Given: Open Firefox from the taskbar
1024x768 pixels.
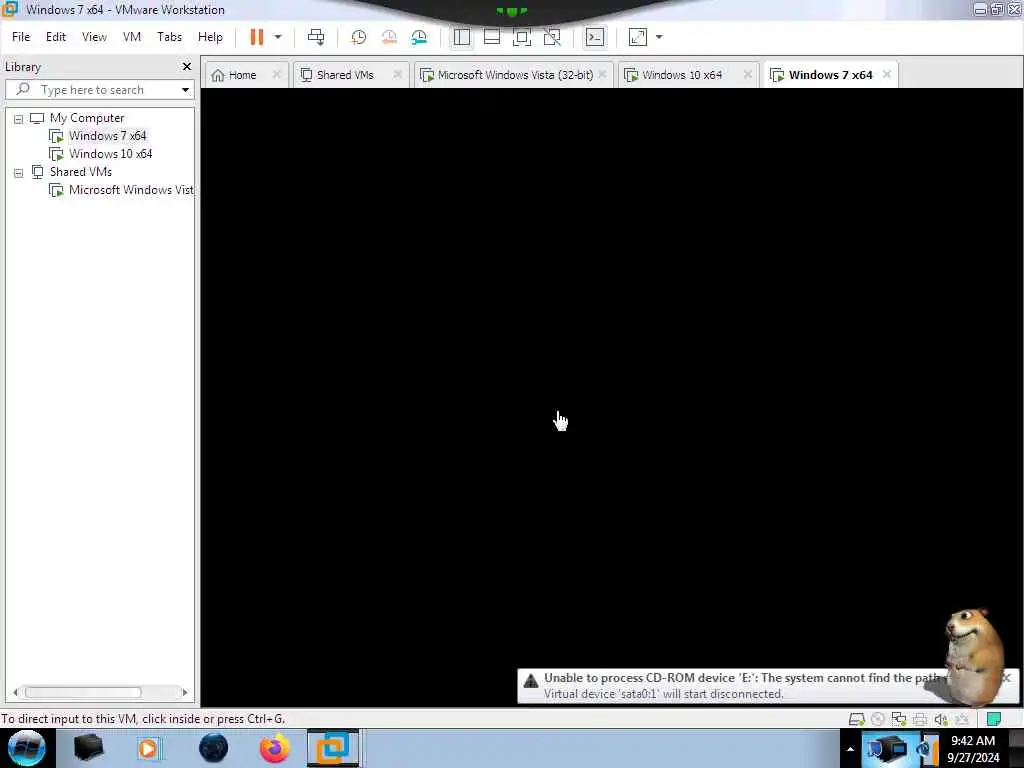Looking at the screenshot, I should (275, 748).
